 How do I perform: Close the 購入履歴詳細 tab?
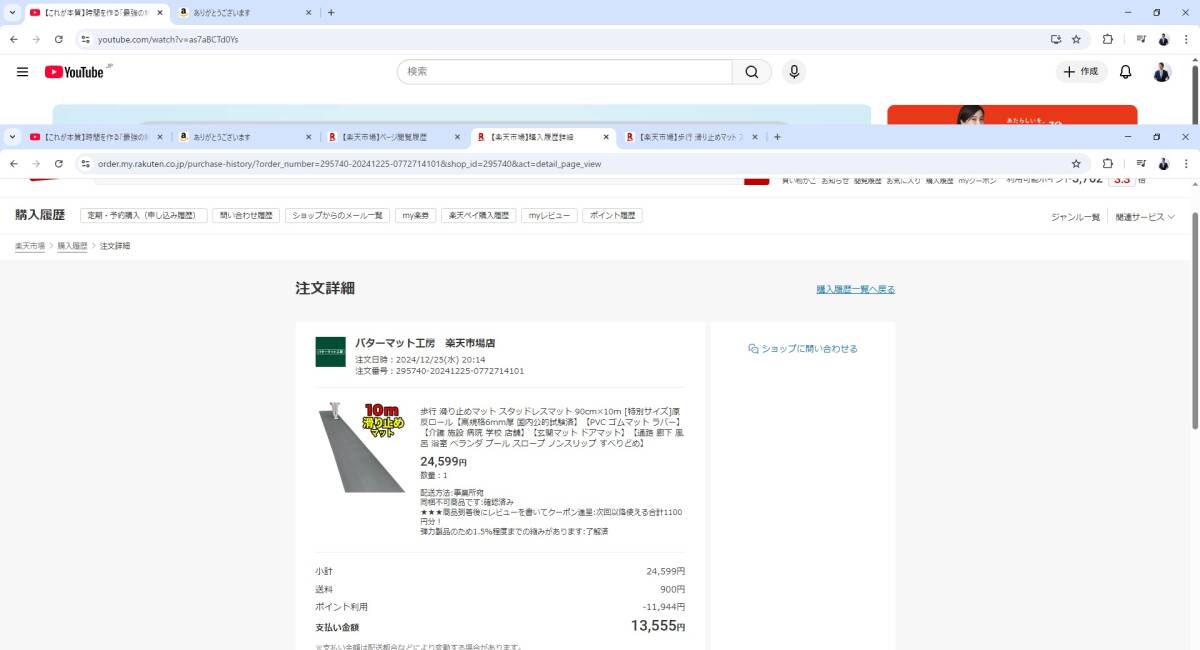605,137
